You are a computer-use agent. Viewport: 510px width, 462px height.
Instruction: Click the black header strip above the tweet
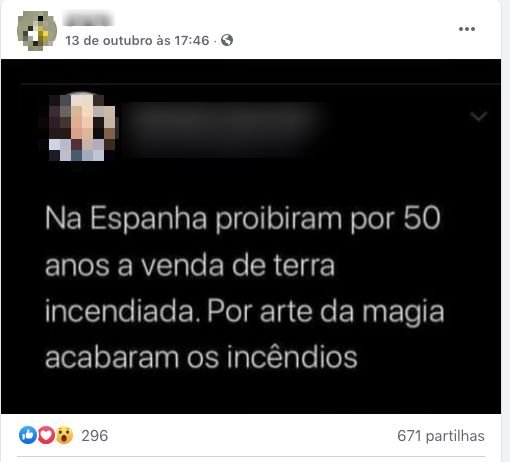coord(251,71)
